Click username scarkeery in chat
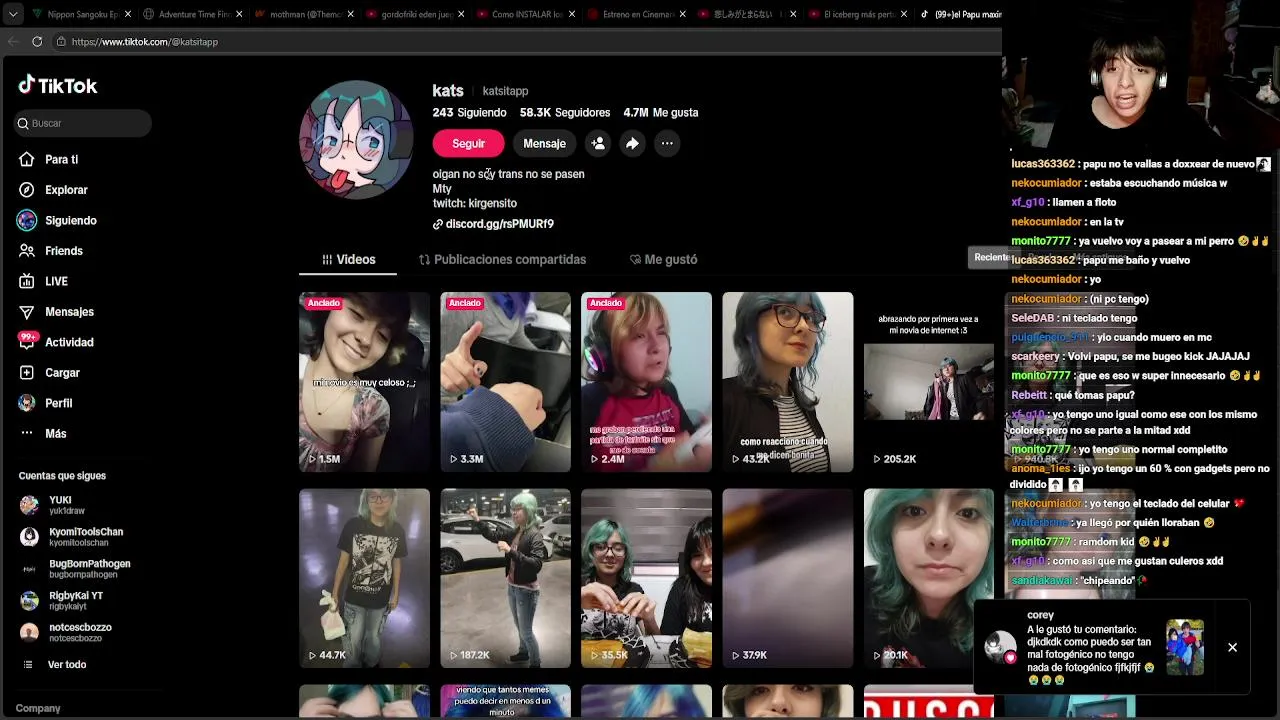 pos(1035,356)
